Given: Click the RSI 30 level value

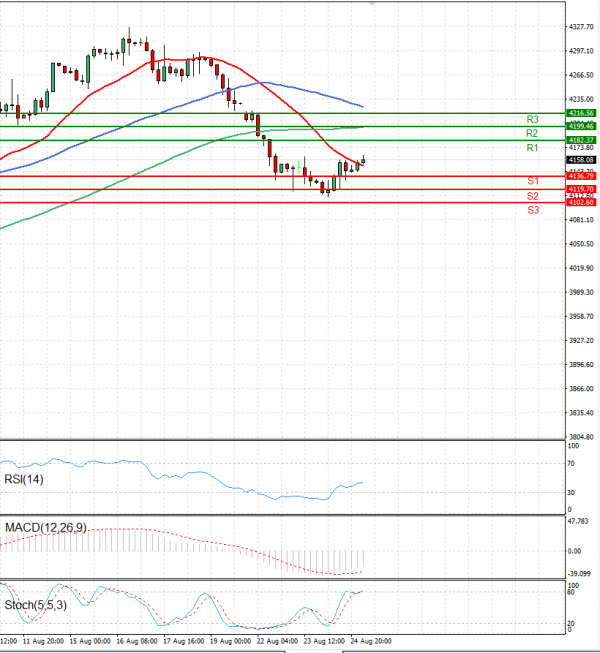Looking at the screenshot, I should click(x=571, y=492).
